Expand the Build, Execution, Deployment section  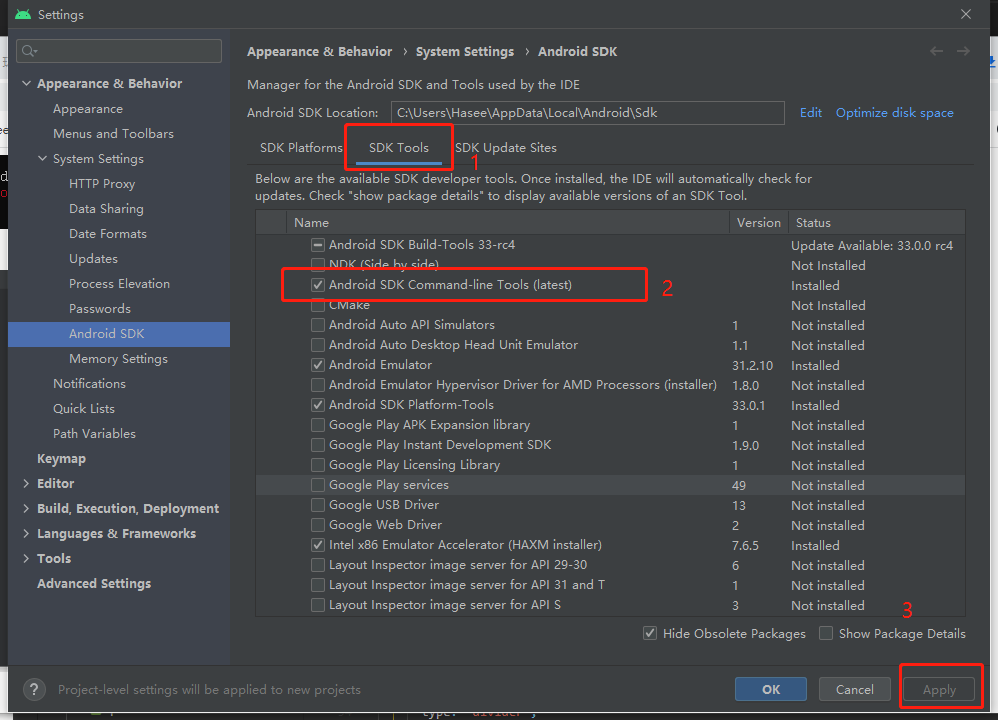(26, 509)
